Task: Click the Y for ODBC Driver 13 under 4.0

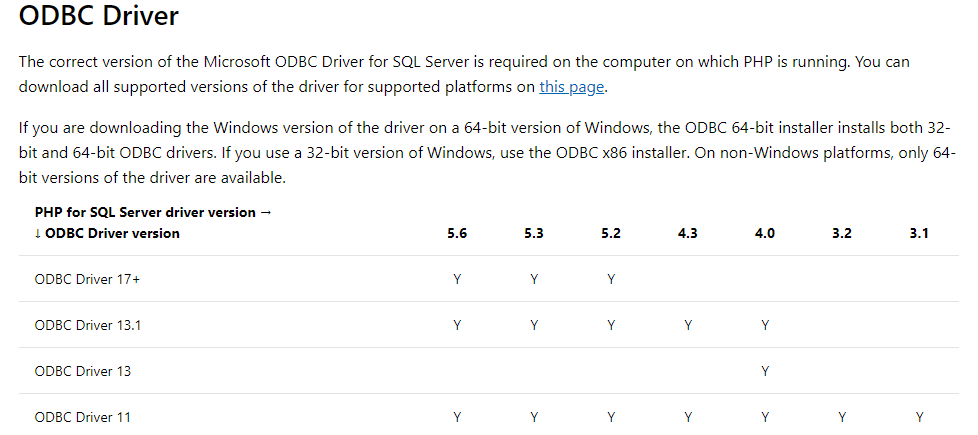Action: 765,371
